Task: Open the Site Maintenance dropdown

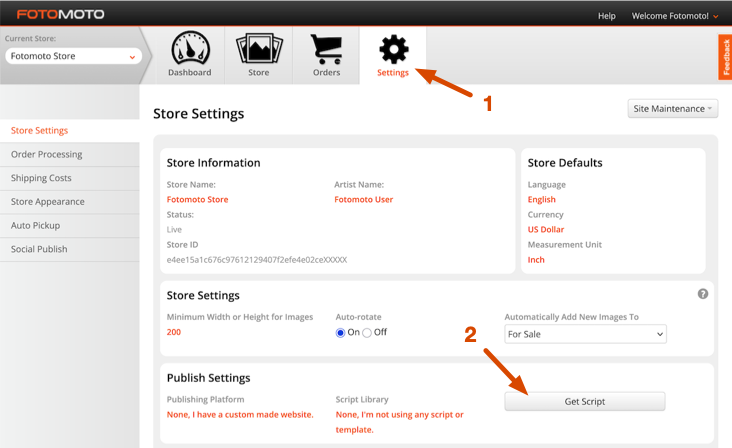Action: [672, 109]
